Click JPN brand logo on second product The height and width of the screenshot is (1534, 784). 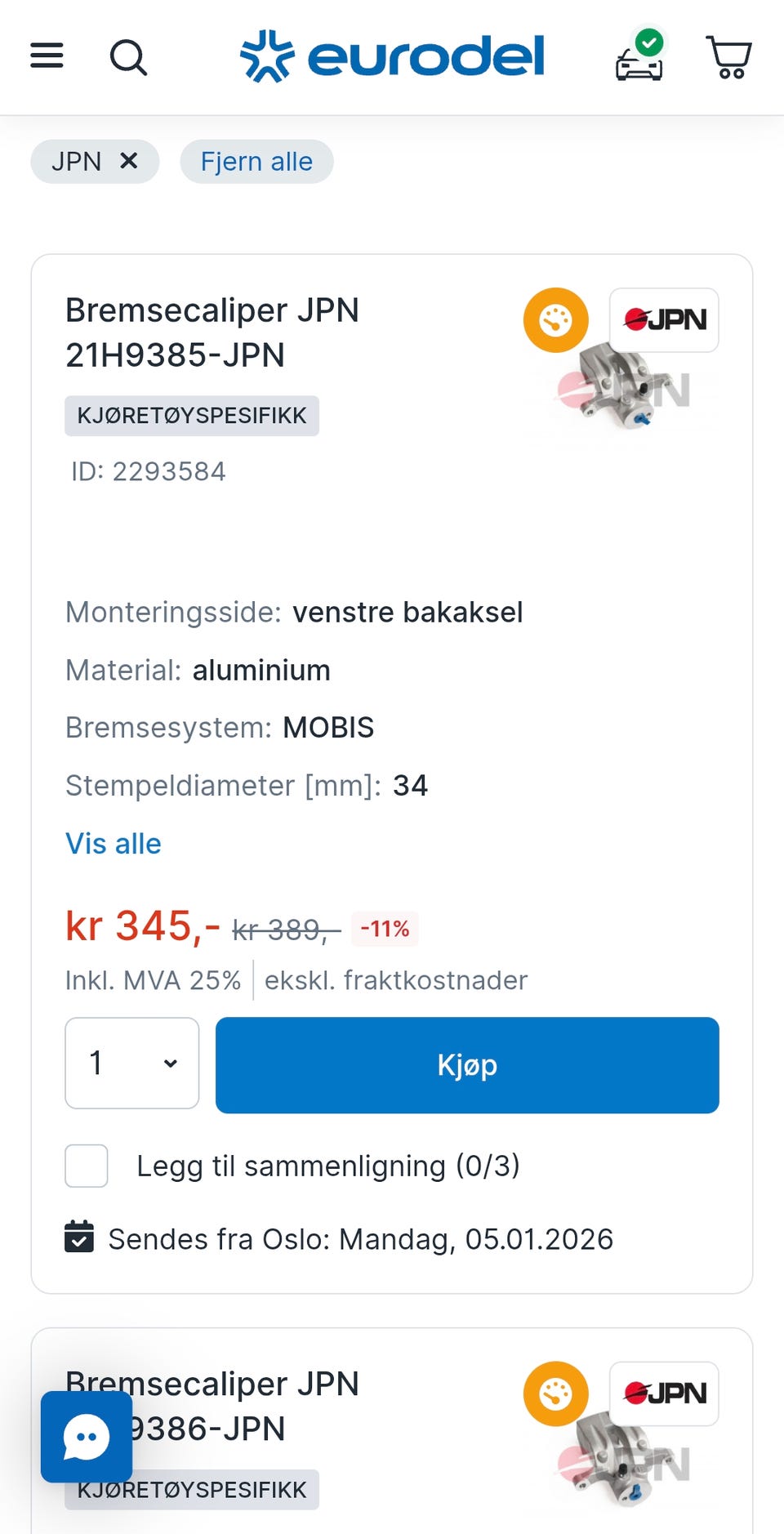pos(664,1394)
